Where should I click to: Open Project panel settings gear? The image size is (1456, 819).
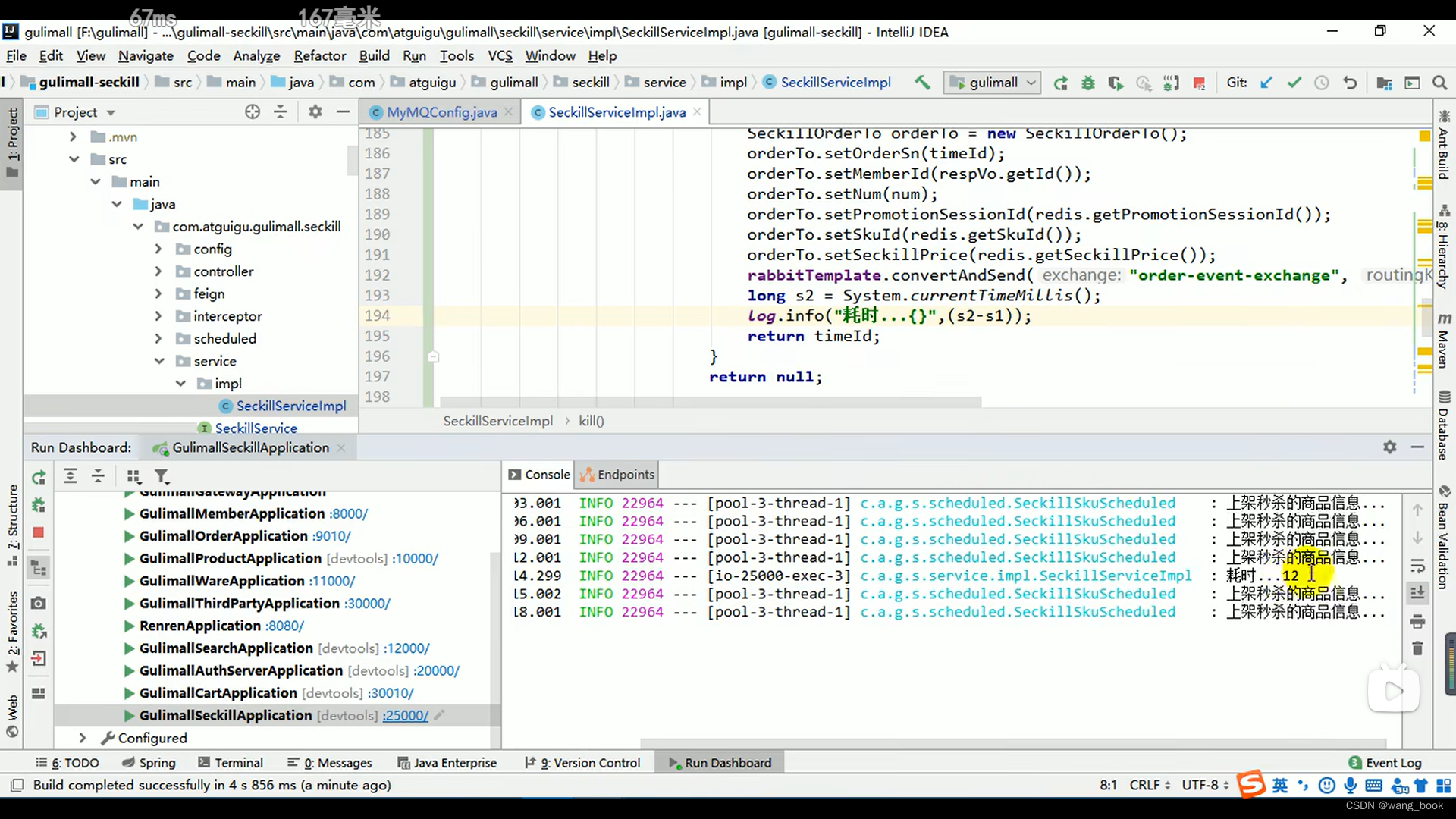point(315,112)
